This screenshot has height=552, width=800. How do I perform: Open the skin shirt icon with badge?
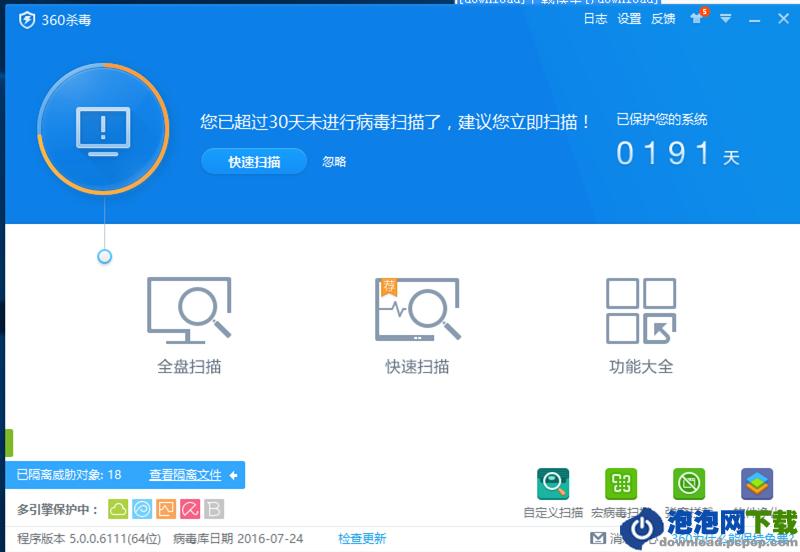click(698, 17)
